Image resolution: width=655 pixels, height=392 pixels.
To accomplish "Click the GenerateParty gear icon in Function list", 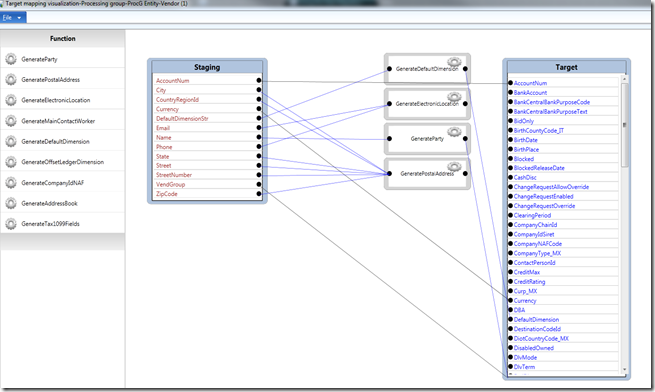I will click(x=11, y=59).
